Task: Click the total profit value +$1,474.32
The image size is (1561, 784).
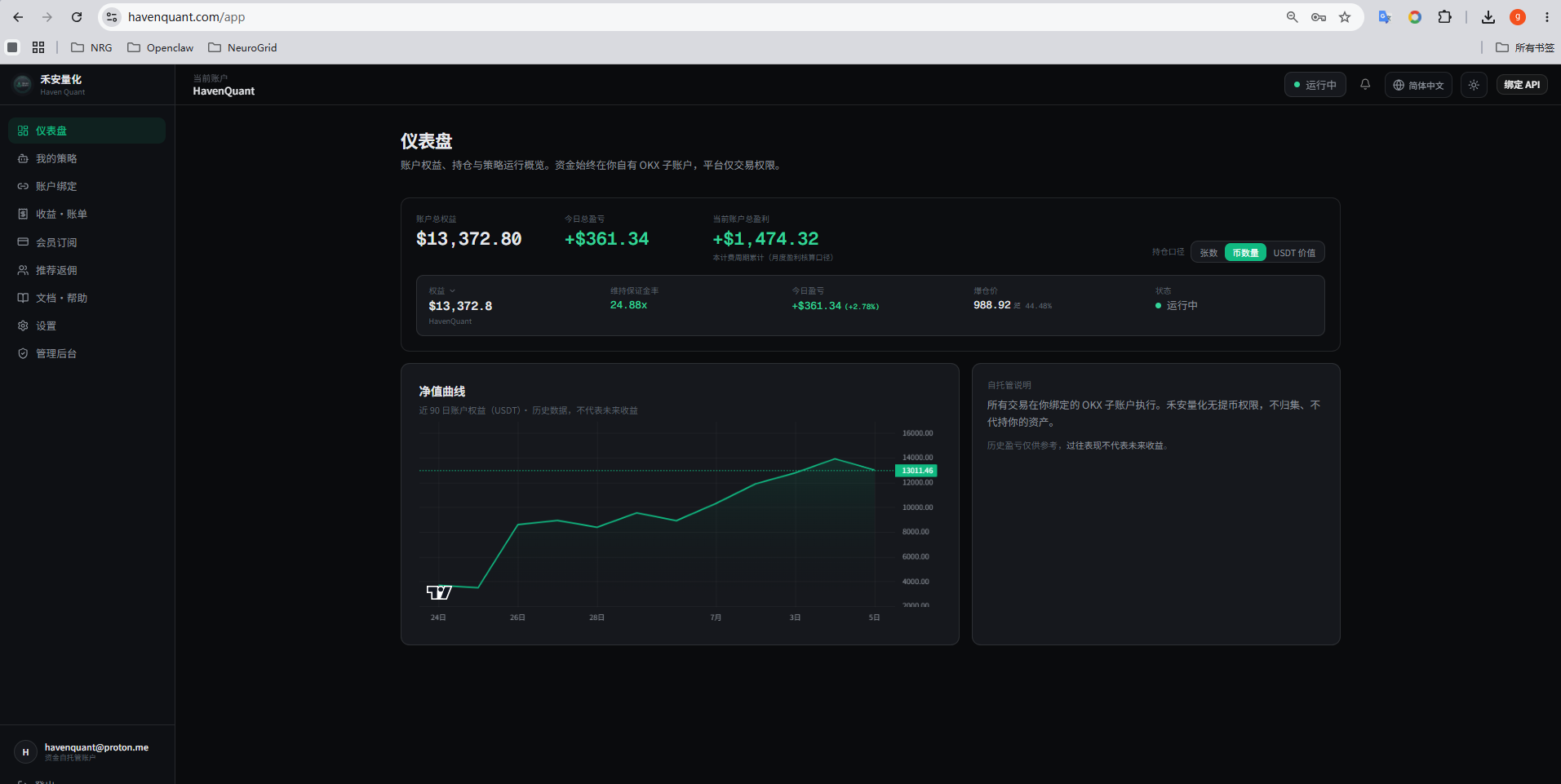Action: click(x=765, y=239)
